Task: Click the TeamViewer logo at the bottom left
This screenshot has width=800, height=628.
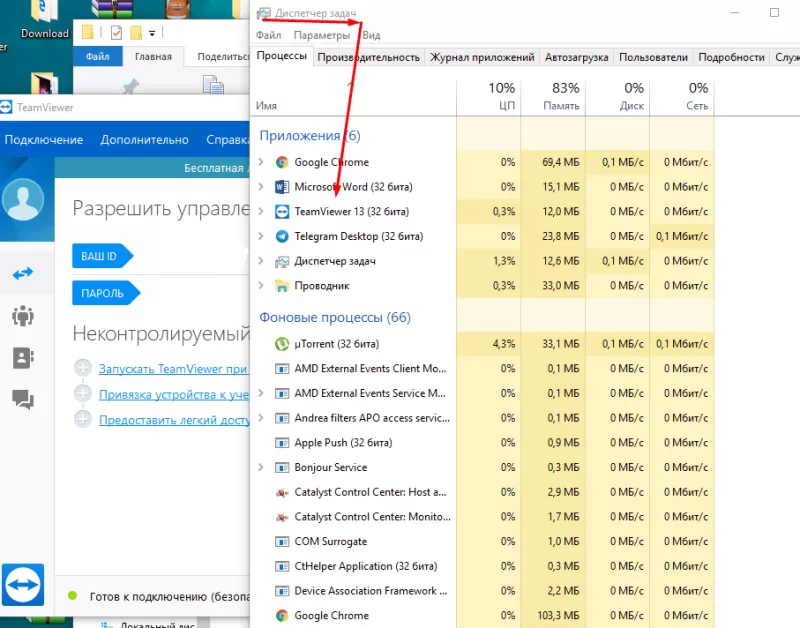Action: click(23, 585)
